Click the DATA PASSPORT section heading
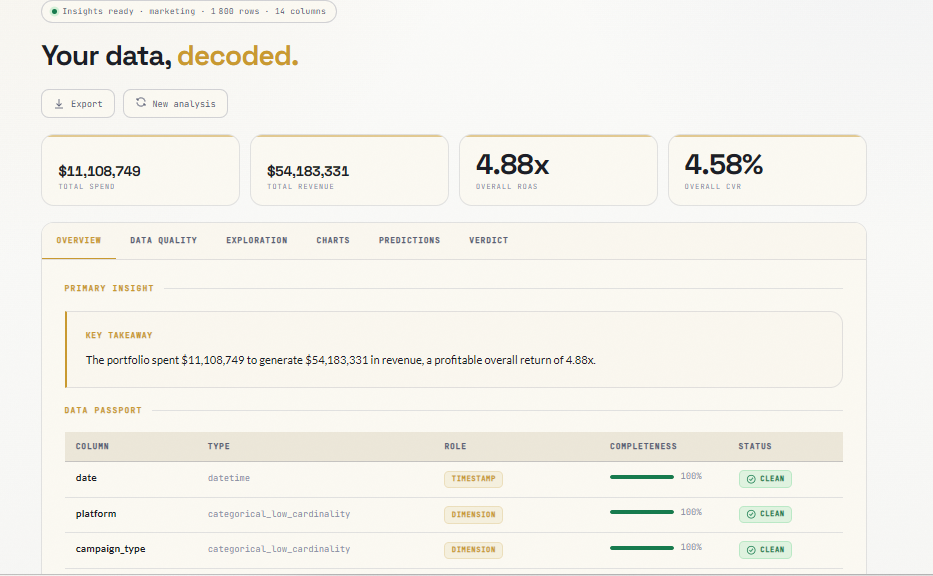933x576 pixels. pyautogui.click(x=103, y=411)
